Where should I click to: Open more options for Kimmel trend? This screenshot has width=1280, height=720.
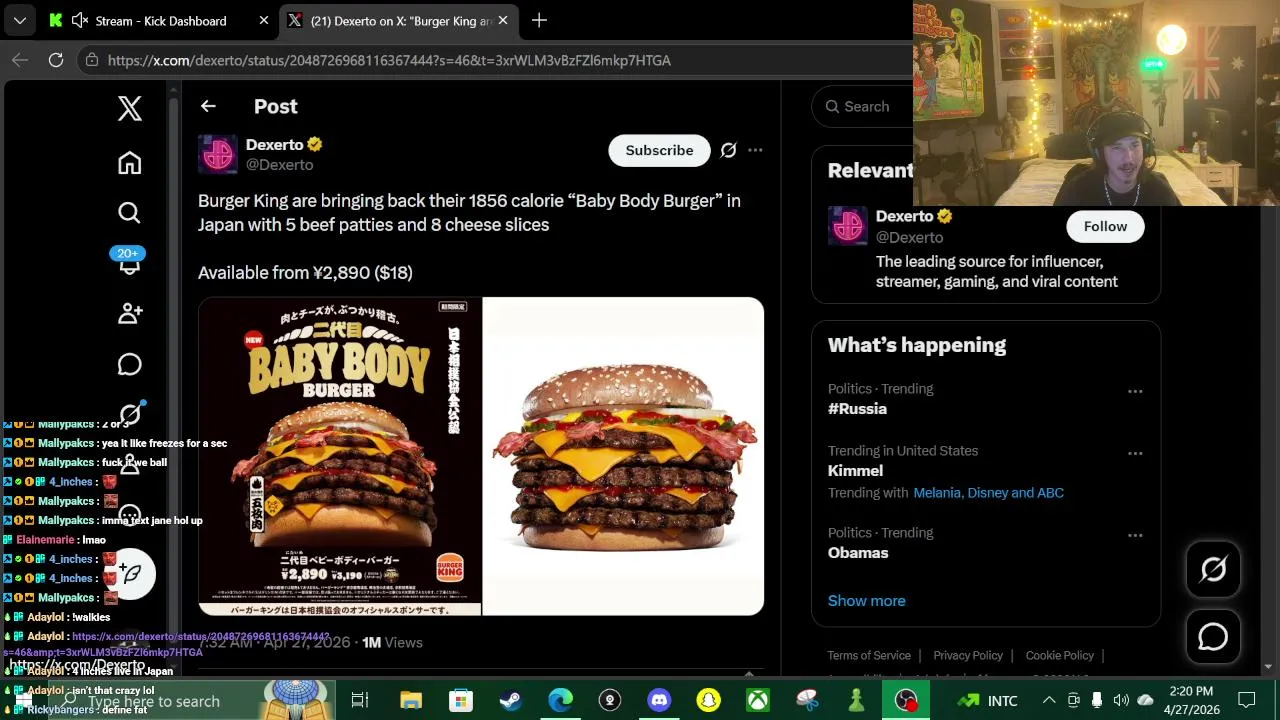[x=1135, y=453]
